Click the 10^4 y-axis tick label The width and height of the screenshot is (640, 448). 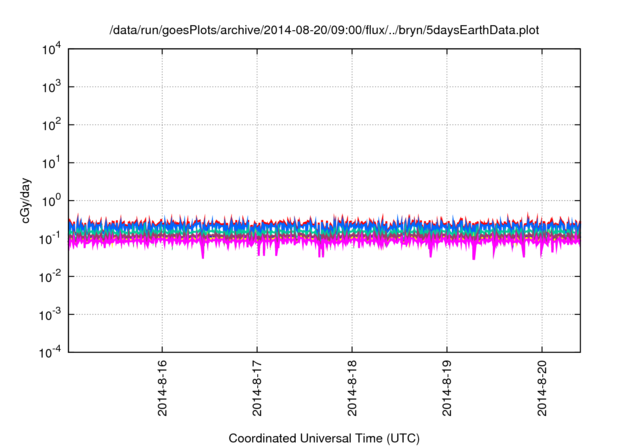click(x=52, y=49)
